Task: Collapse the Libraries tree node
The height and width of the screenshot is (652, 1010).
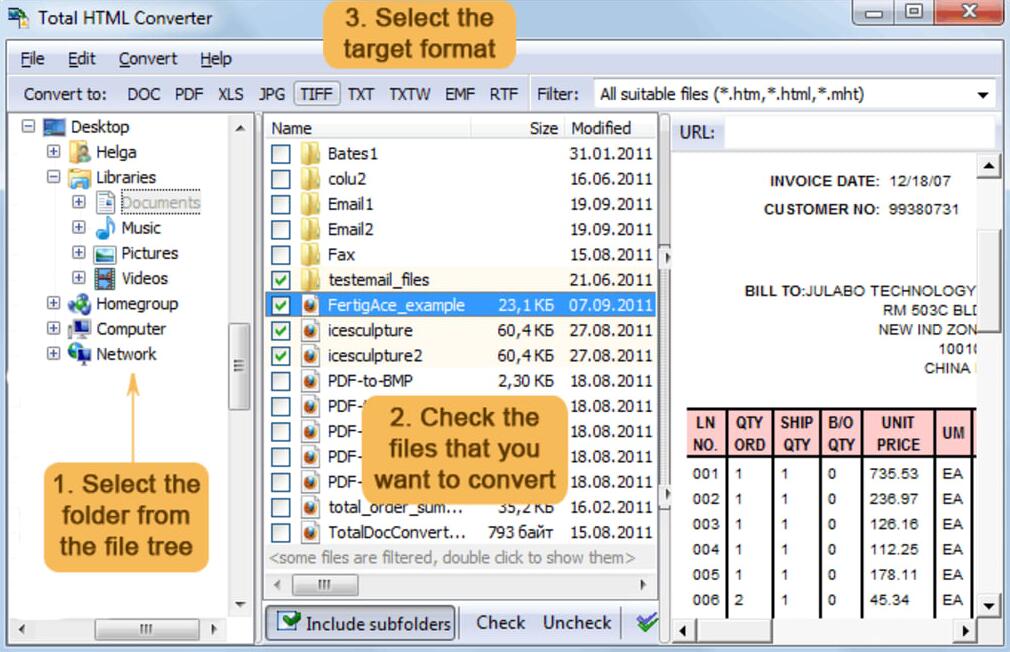Action: click(54, 178)
